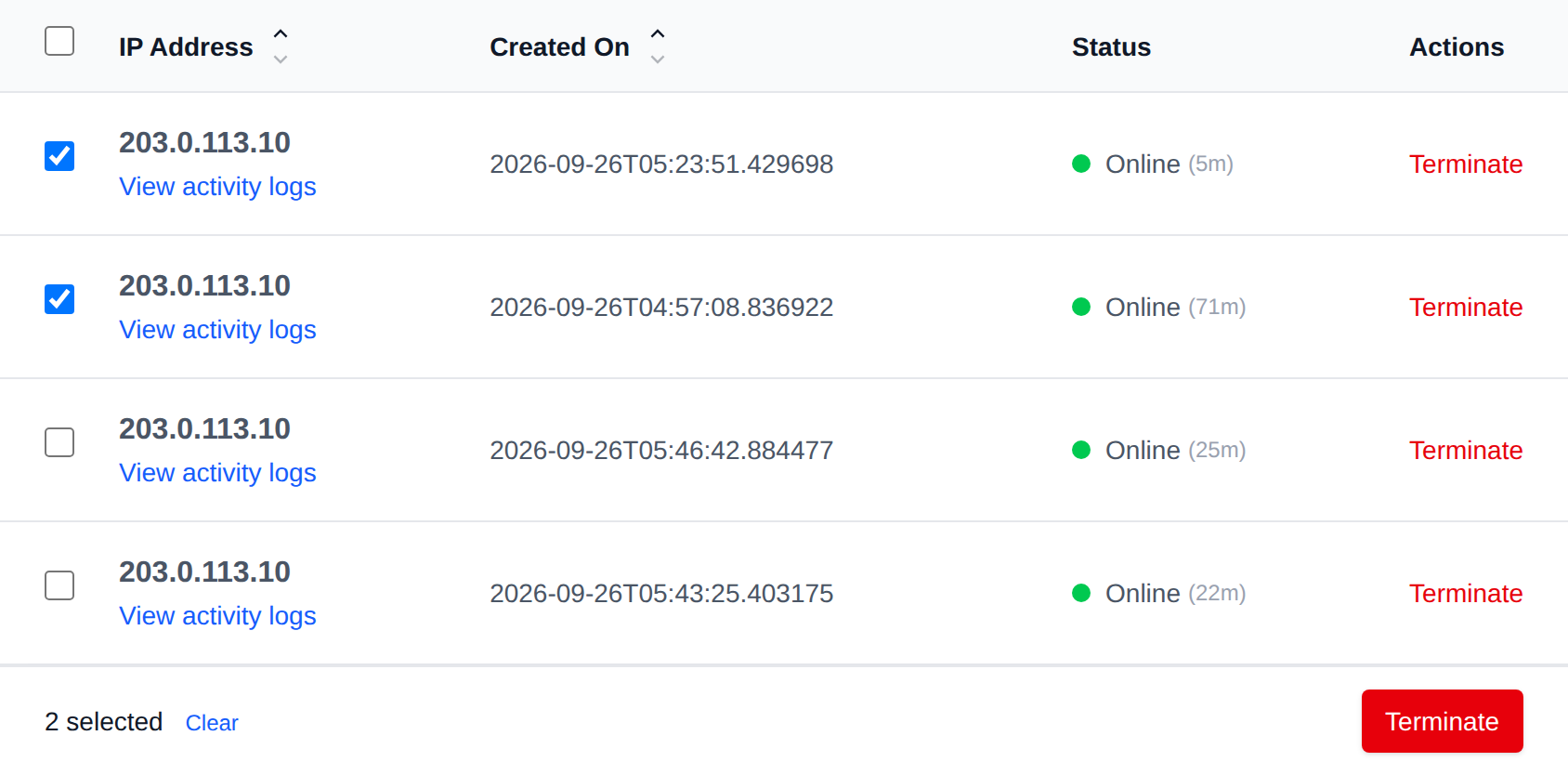Screen dimensions: 1568x775
Task: Tick the select-all checkbox in the table header
Action: click(59, 41)
